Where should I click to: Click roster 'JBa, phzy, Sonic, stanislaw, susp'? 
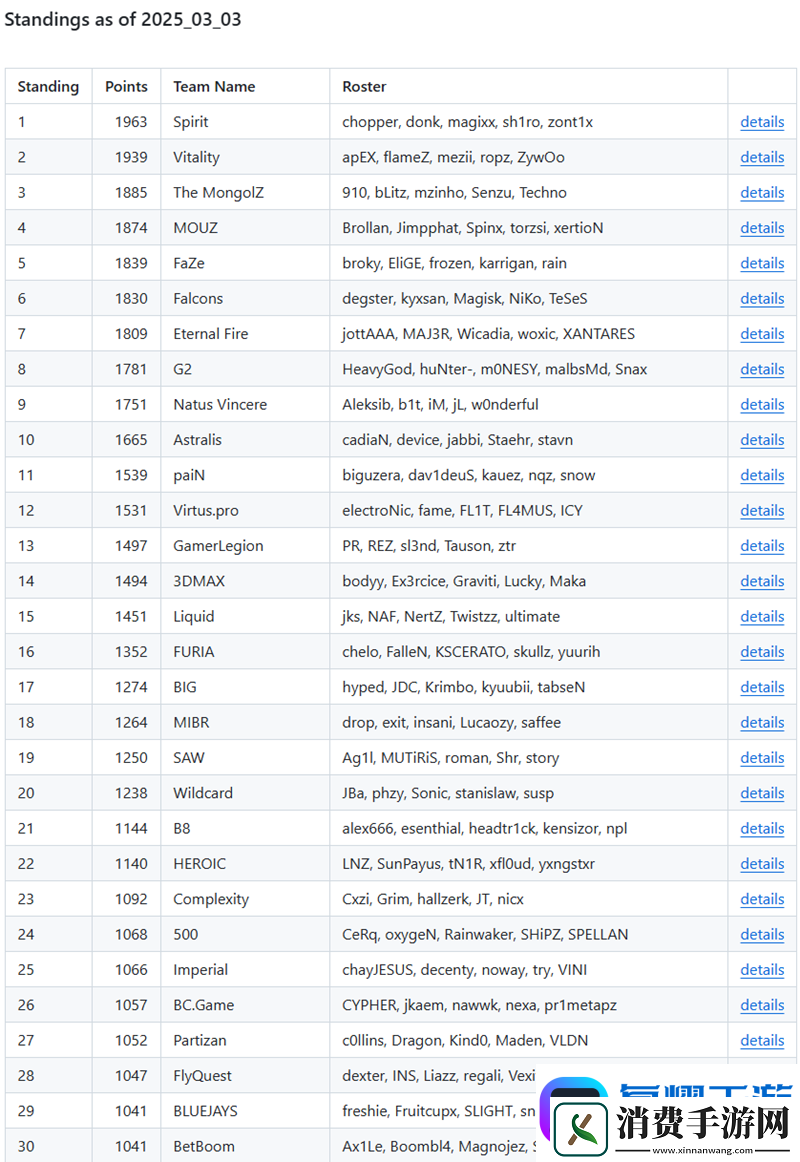pos(447,793)
